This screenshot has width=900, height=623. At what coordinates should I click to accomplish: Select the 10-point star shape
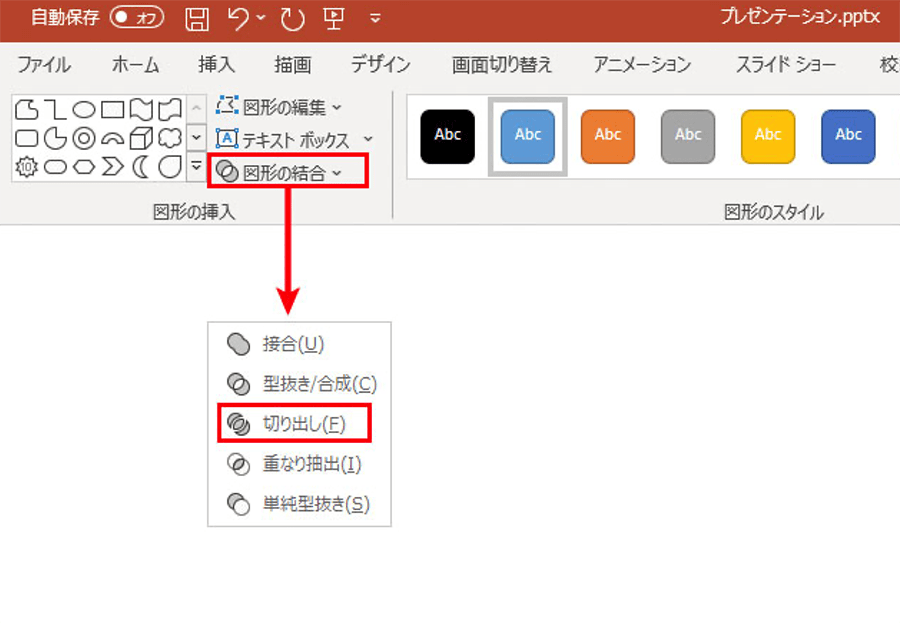click(26, 167)
